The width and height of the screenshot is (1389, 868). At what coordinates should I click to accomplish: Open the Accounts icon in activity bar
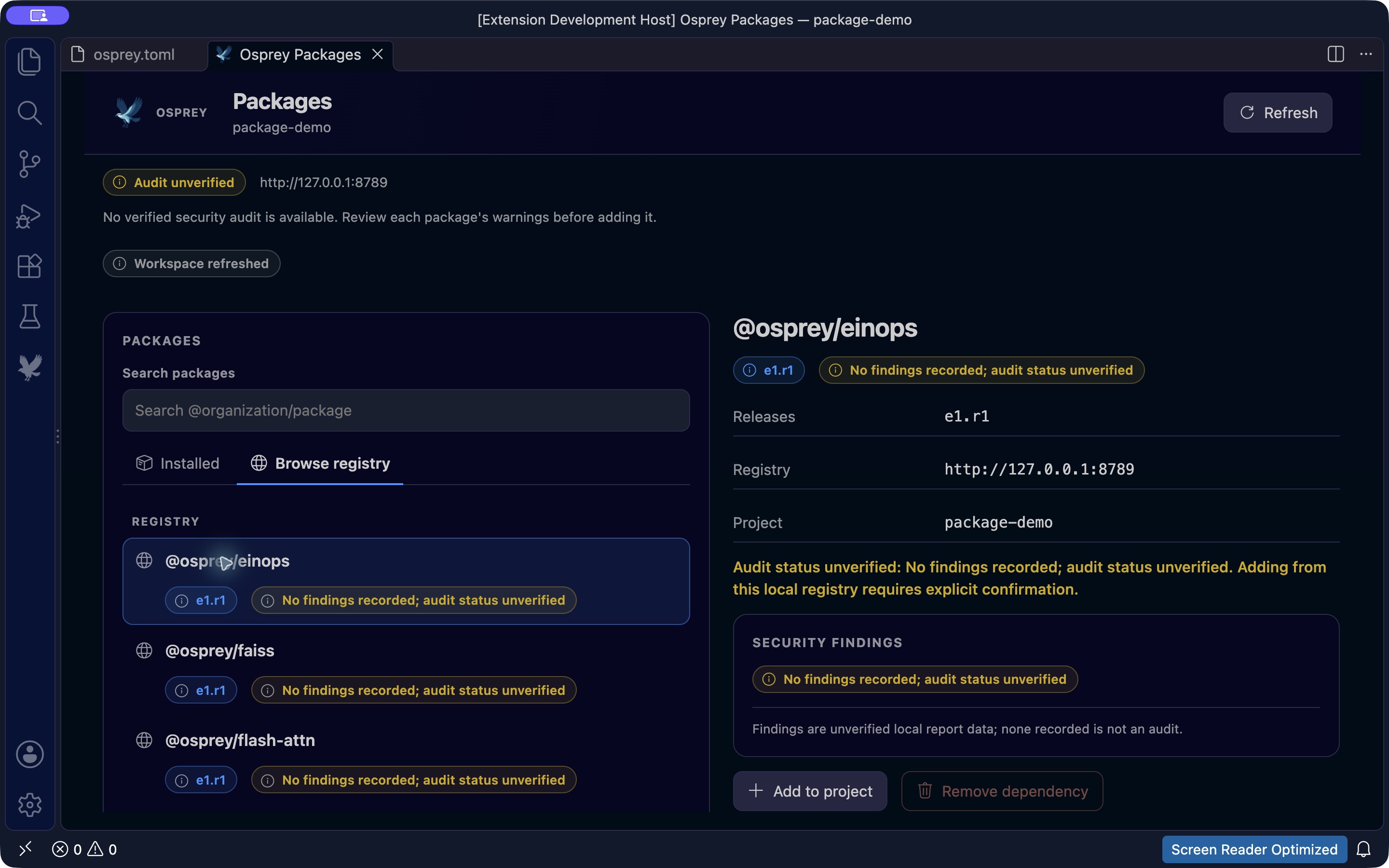click(x=29, y=754)
